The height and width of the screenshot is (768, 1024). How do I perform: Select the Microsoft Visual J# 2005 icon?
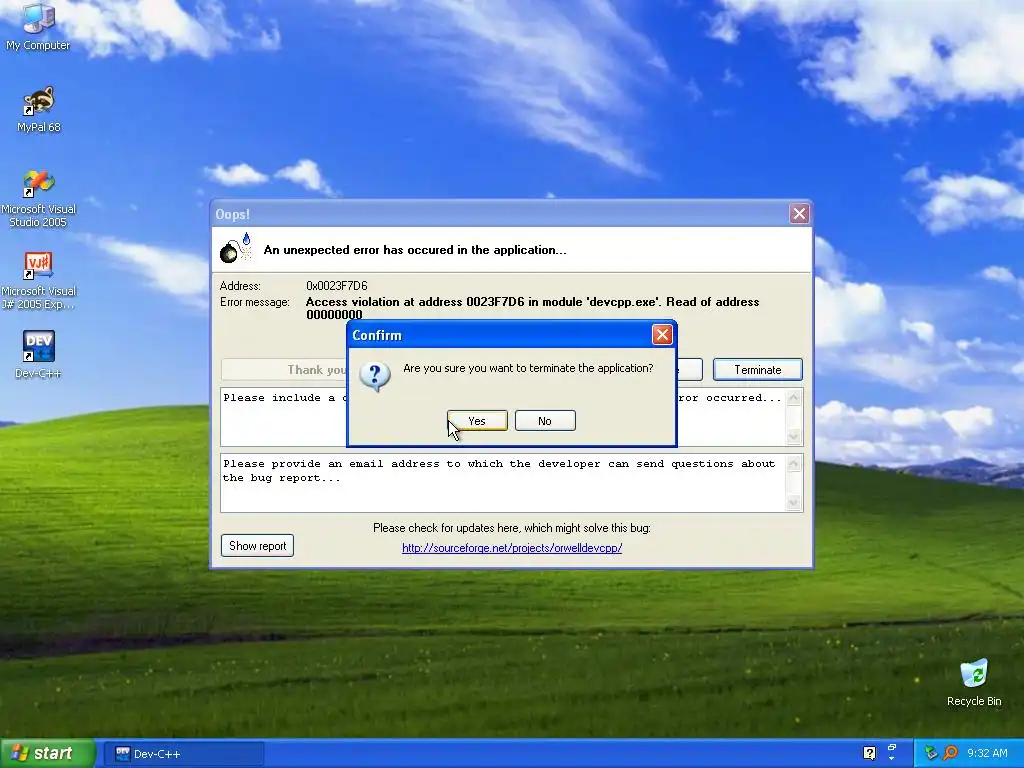tap(38, 281)
